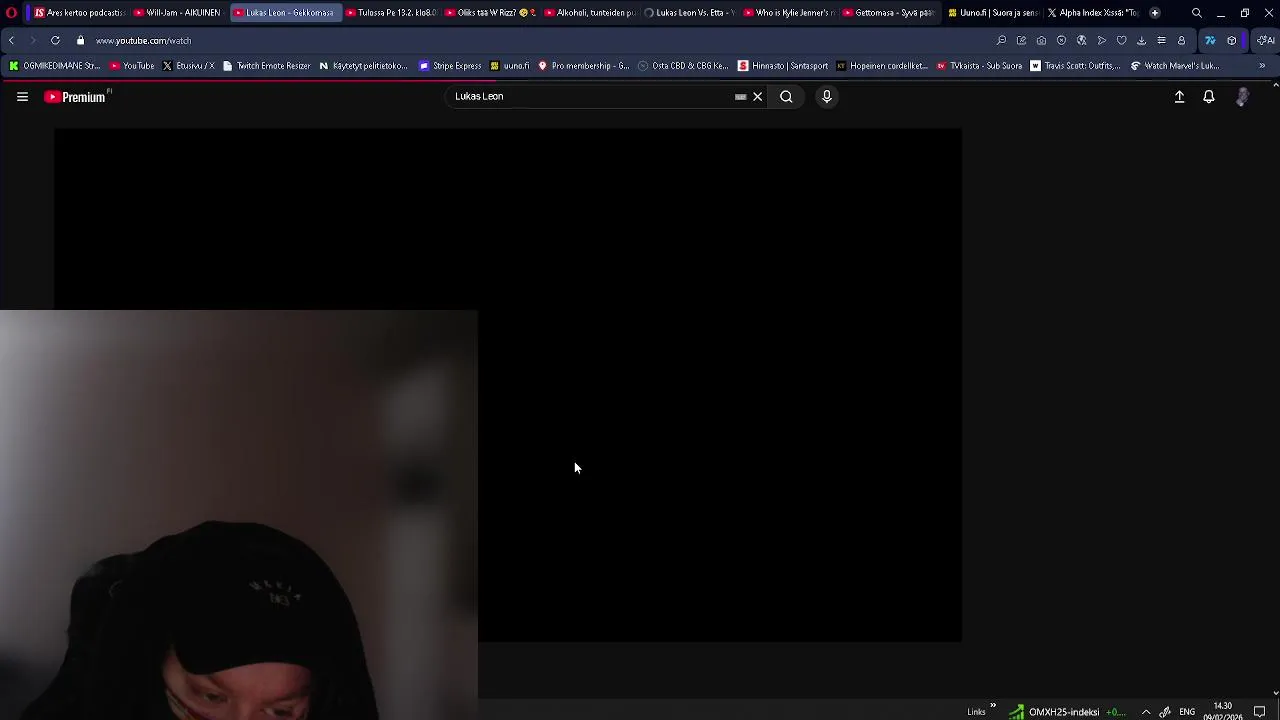The image size is (1280, 720).
Task: Open the 'Osta CBD & CBG Ke...' bookmark
Action: (683, 66)
